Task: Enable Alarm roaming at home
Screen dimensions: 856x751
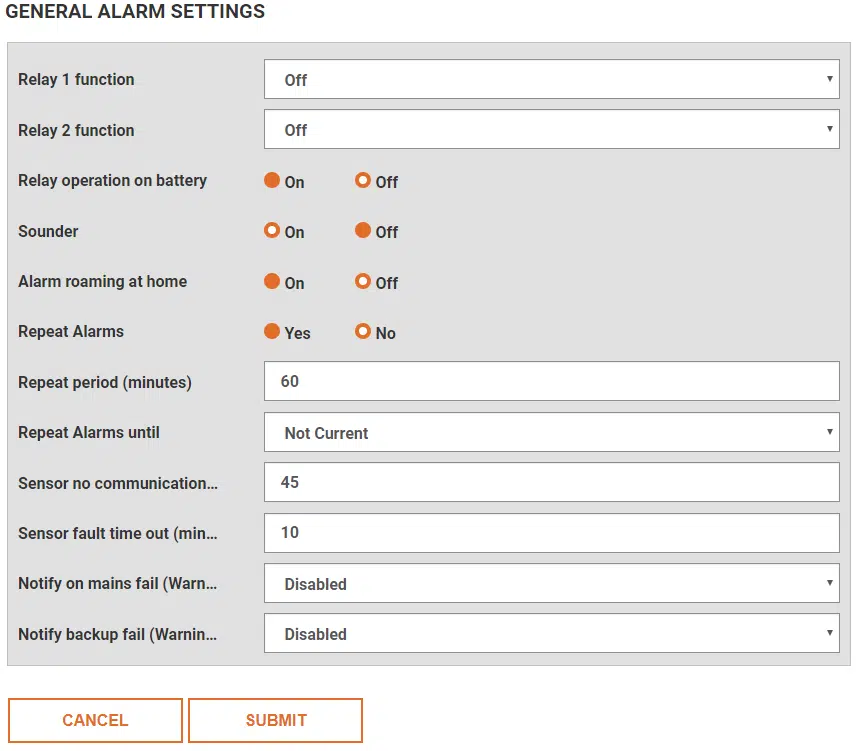Action: pos(272,282)
